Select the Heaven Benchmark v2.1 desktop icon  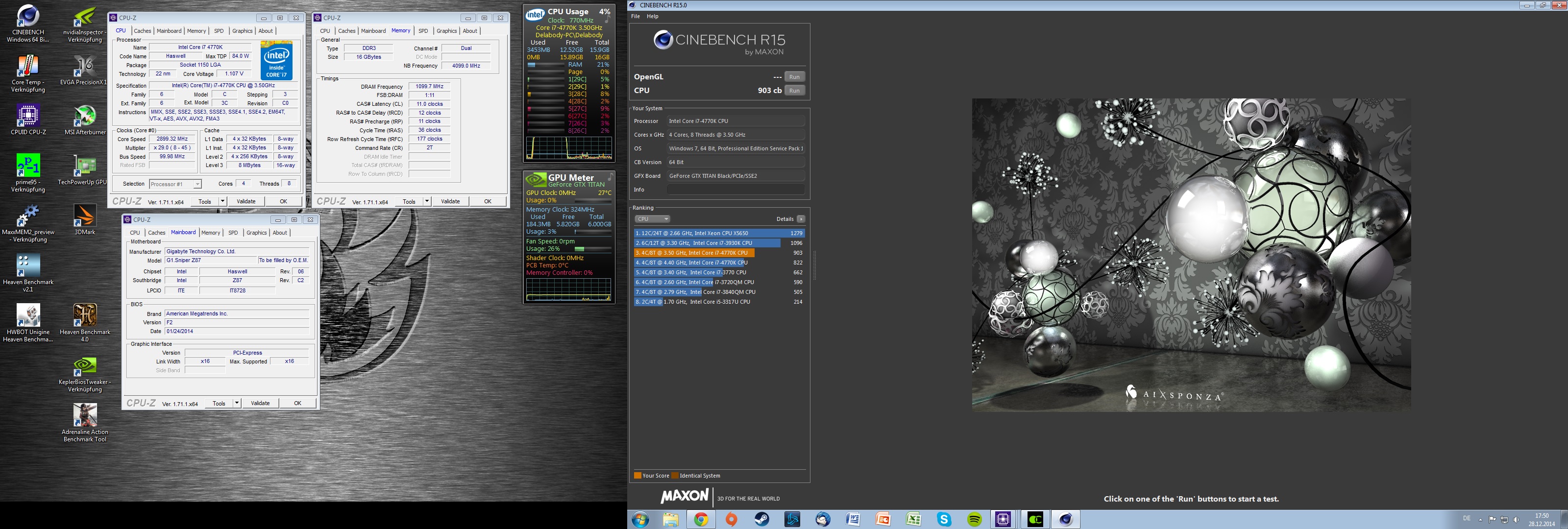pyautogui.click(x=28, y=273)
